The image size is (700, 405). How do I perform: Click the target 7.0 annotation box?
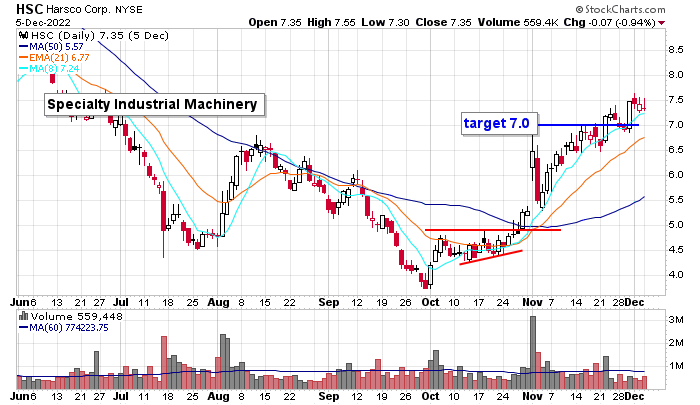499,123
